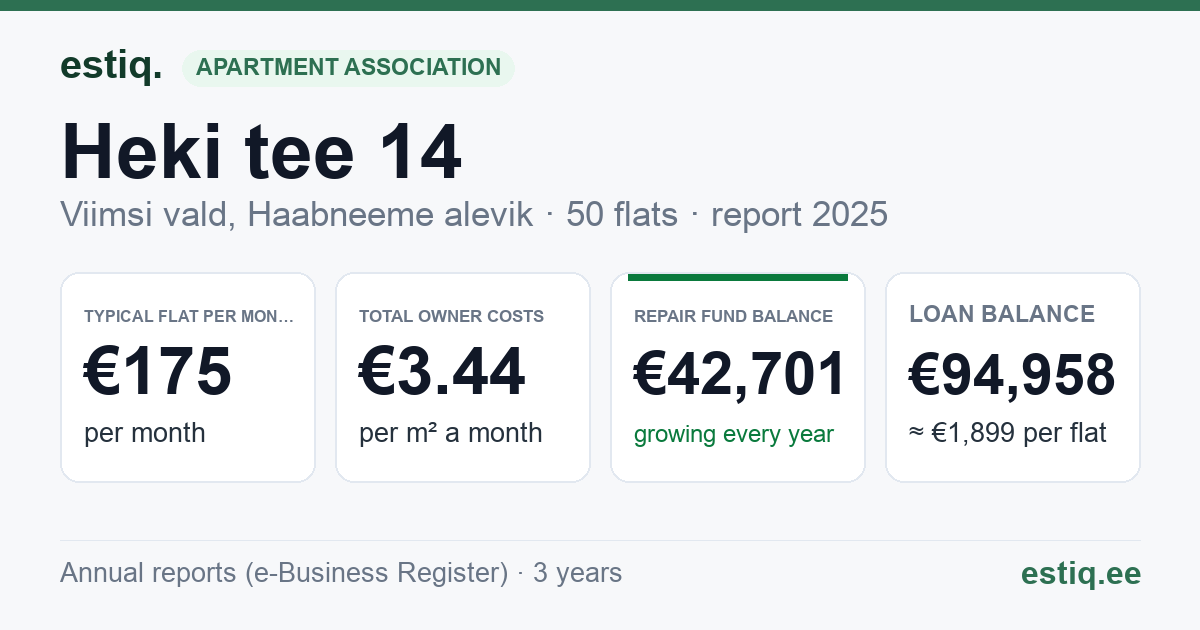
Task: Open the Repair fund balance card
Action: click(738, 377)
